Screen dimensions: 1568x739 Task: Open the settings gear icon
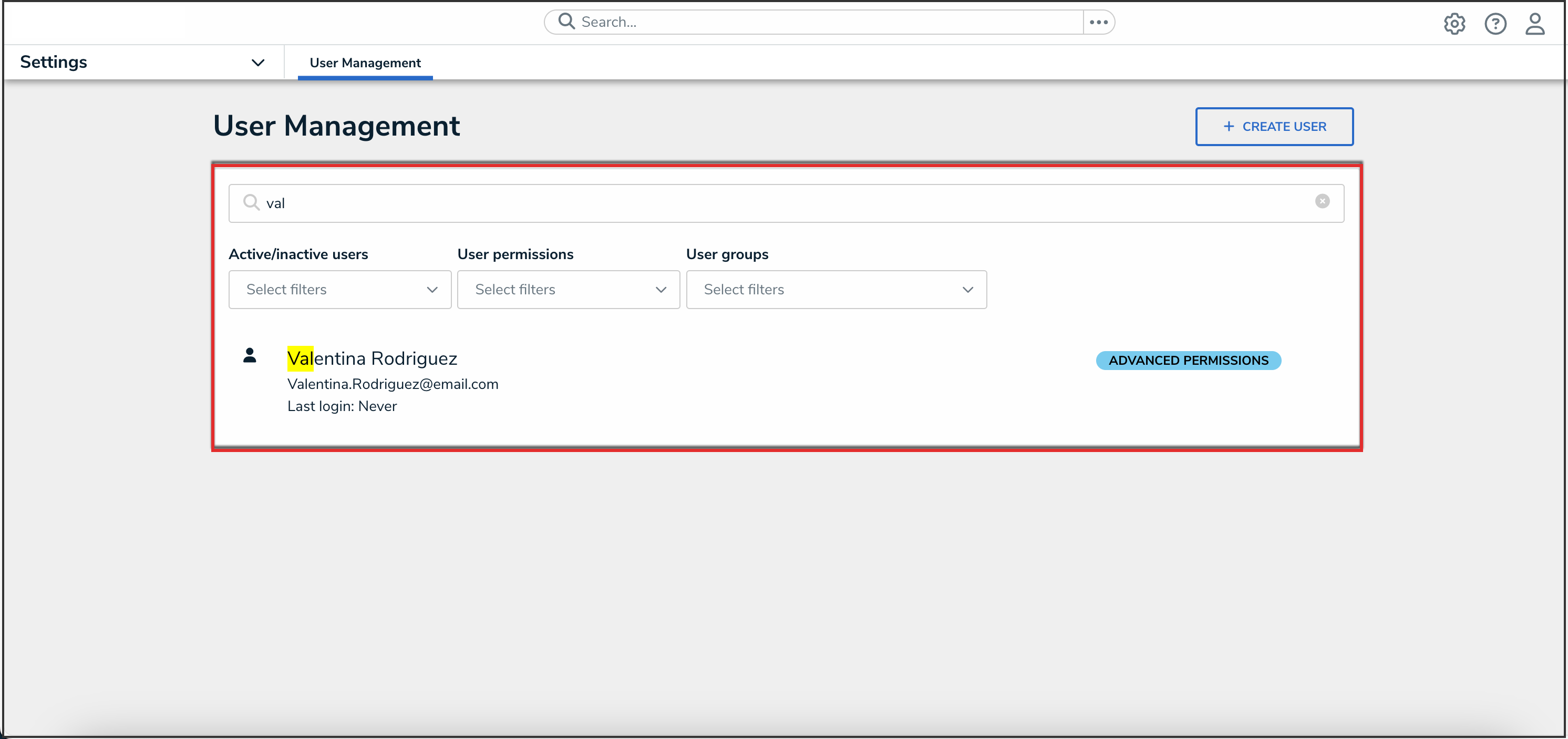point(1454,24)
